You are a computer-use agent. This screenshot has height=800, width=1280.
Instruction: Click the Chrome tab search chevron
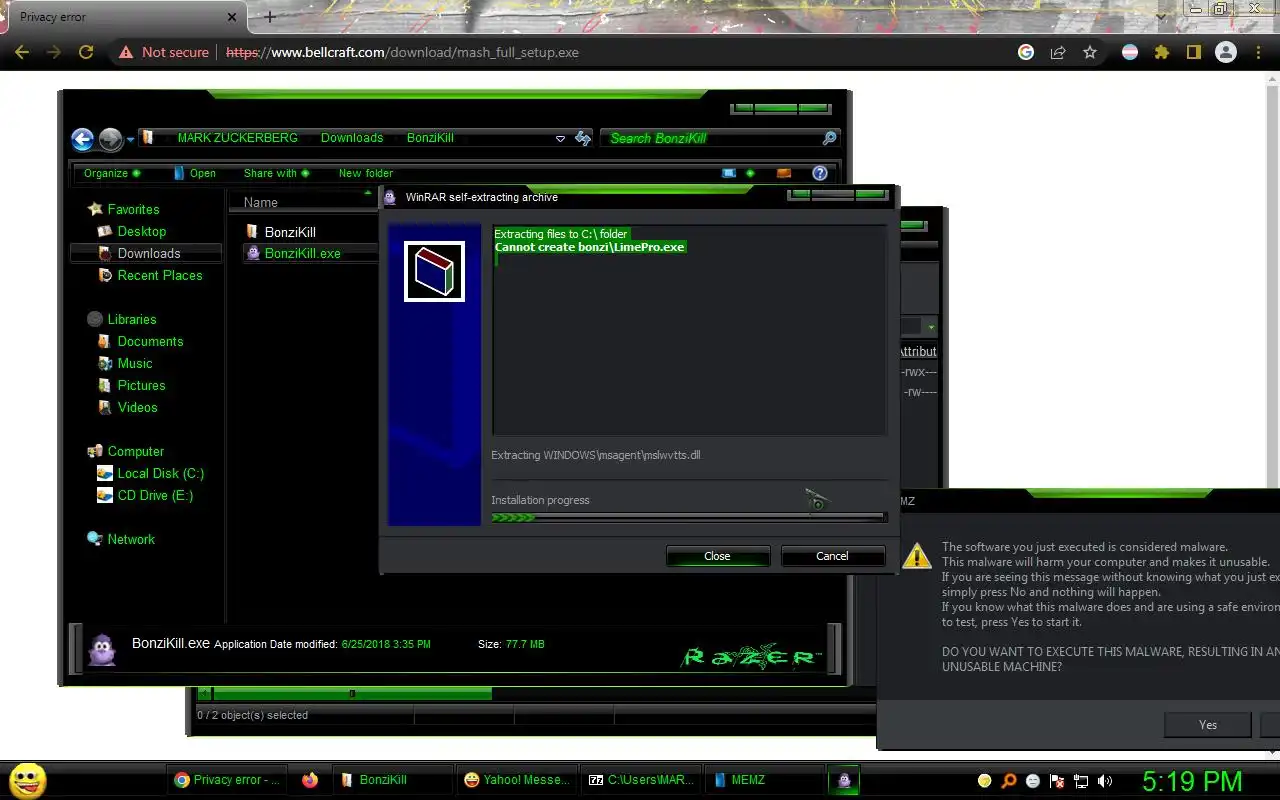1161,16
